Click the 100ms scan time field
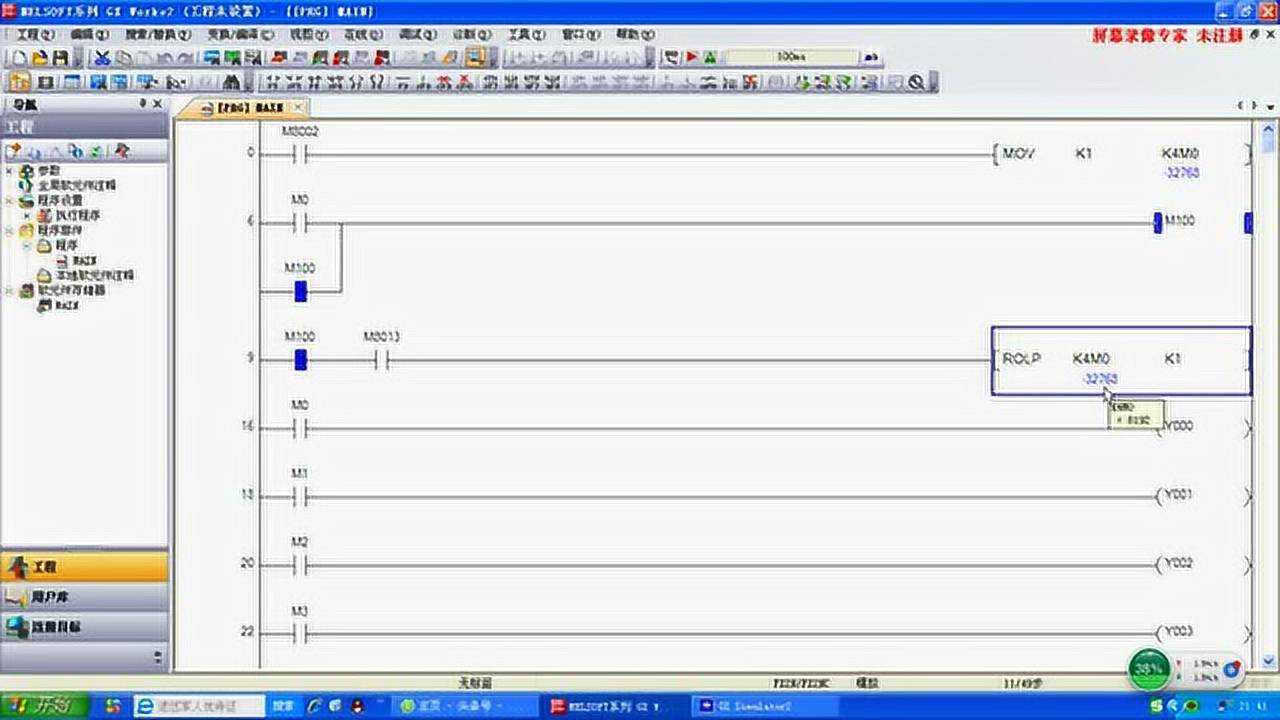Image resolution: width=1280 pixels, height=720 pixels. coord(790,58)
